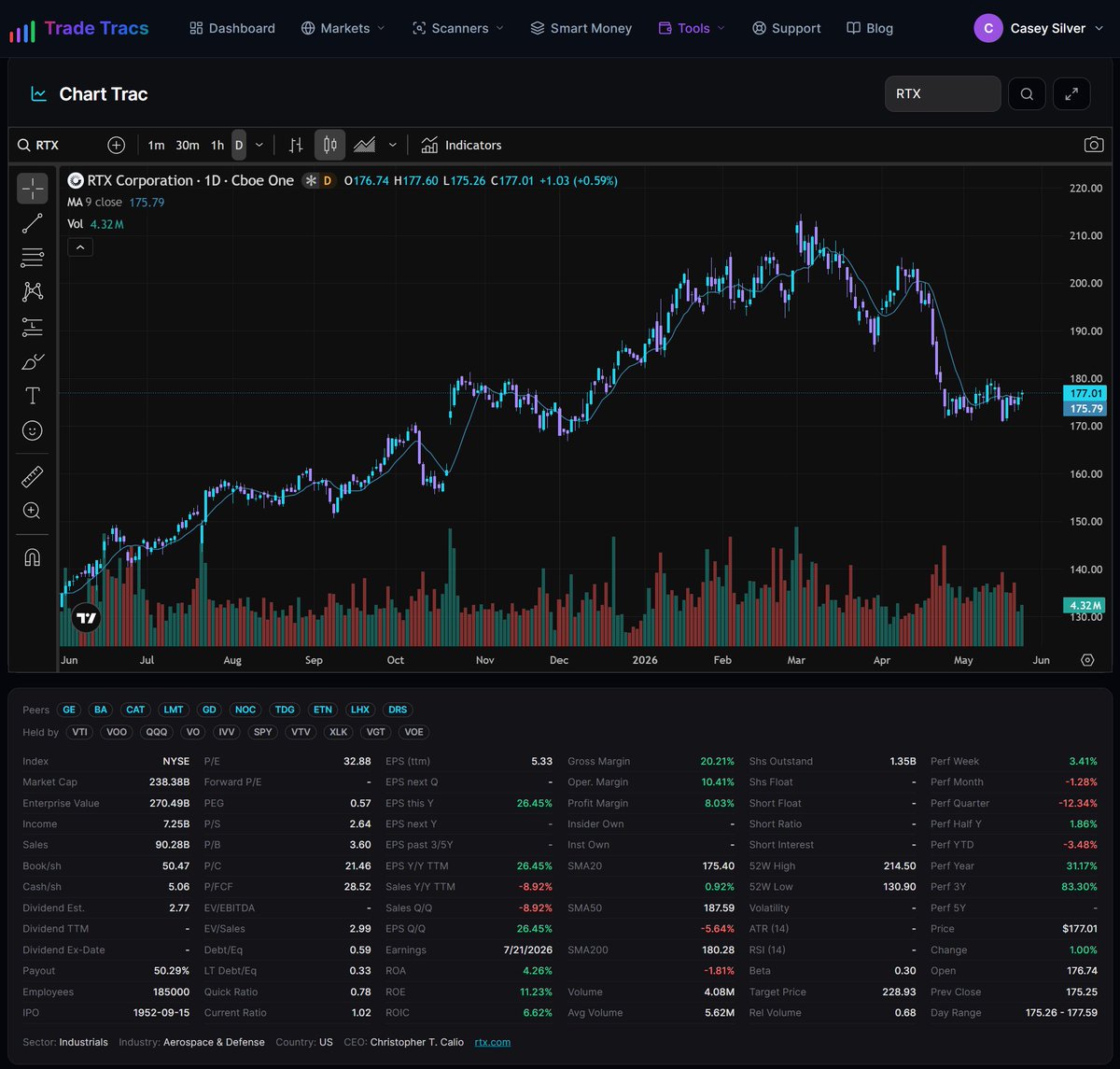Open the Indicators menu
The image size is (1120, 1069).
461,145
